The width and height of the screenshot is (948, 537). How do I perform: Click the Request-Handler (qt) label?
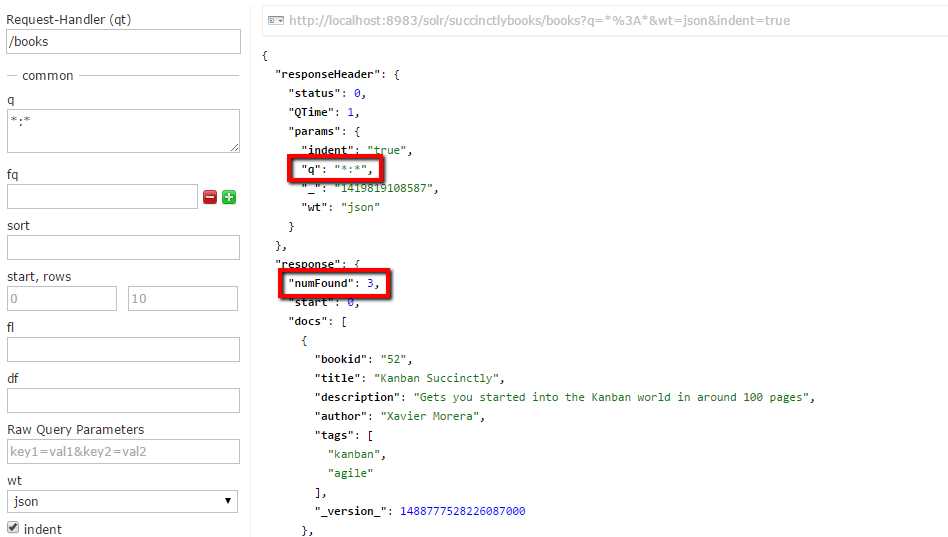(68, 19)
